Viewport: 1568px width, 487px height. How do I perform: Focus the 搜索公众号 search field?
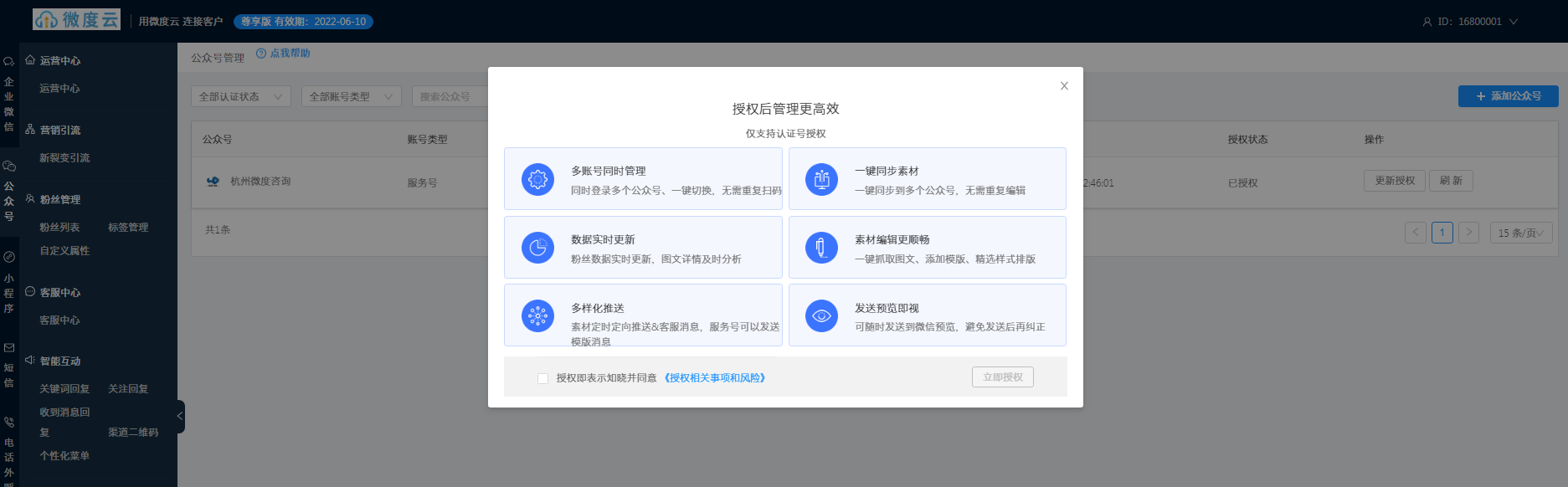click(450, 97)
